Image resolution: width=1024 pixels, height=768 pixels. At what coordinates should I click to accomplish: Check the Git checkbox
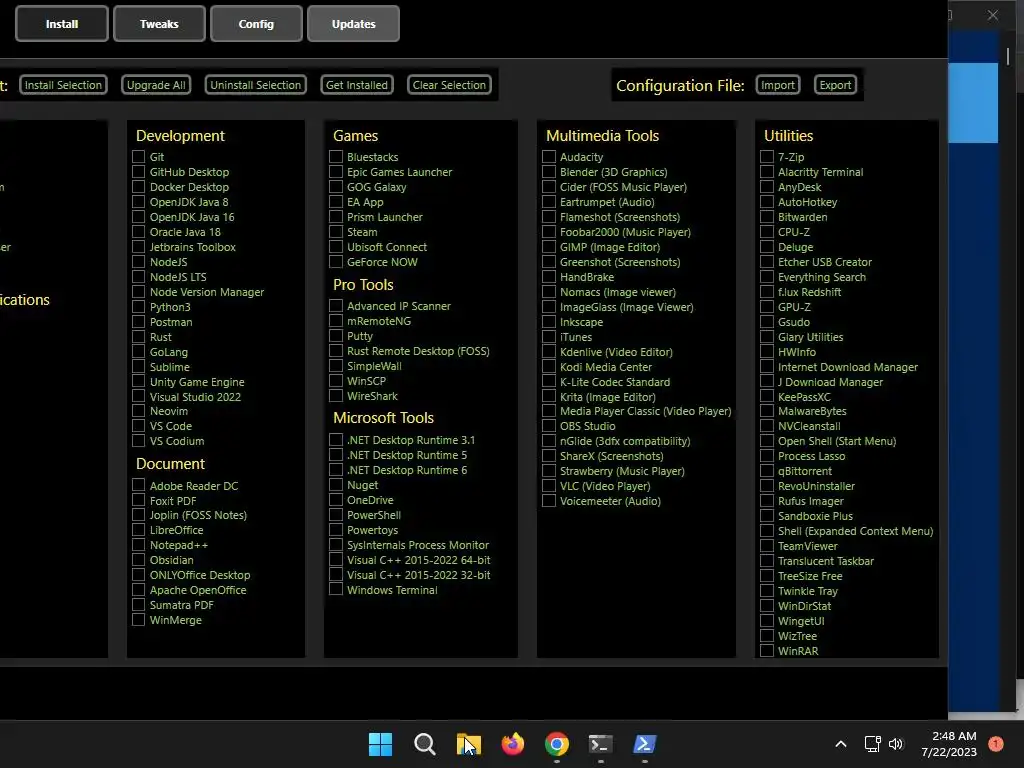point(138,157)
